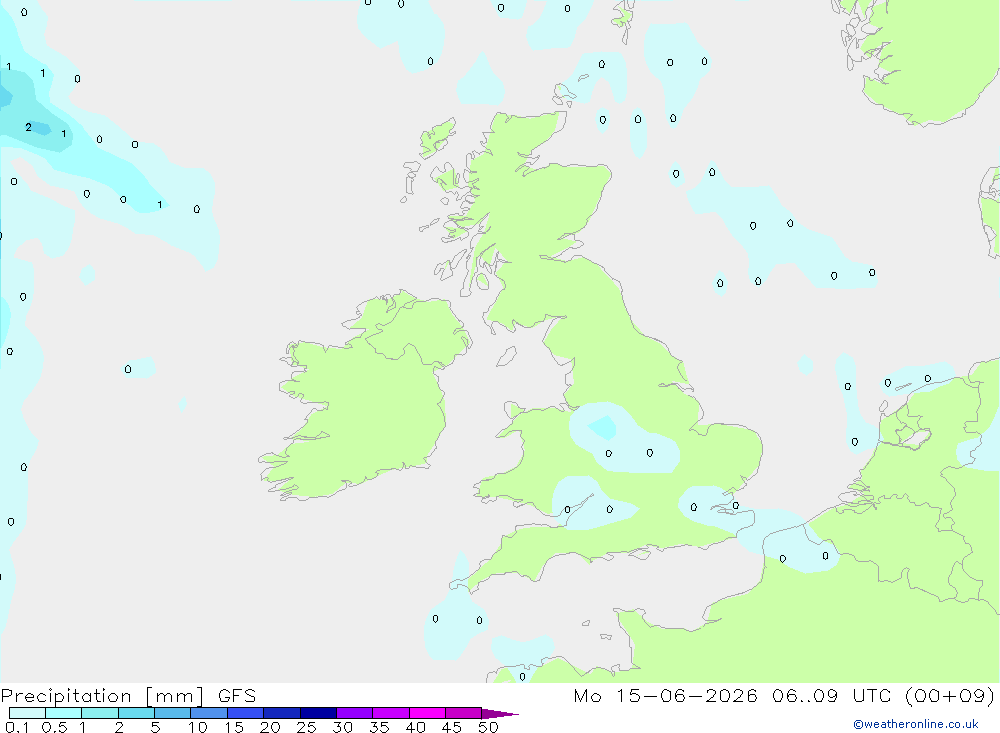Pick the 40 to 45 mm magenta swatch

pos(427,713)
